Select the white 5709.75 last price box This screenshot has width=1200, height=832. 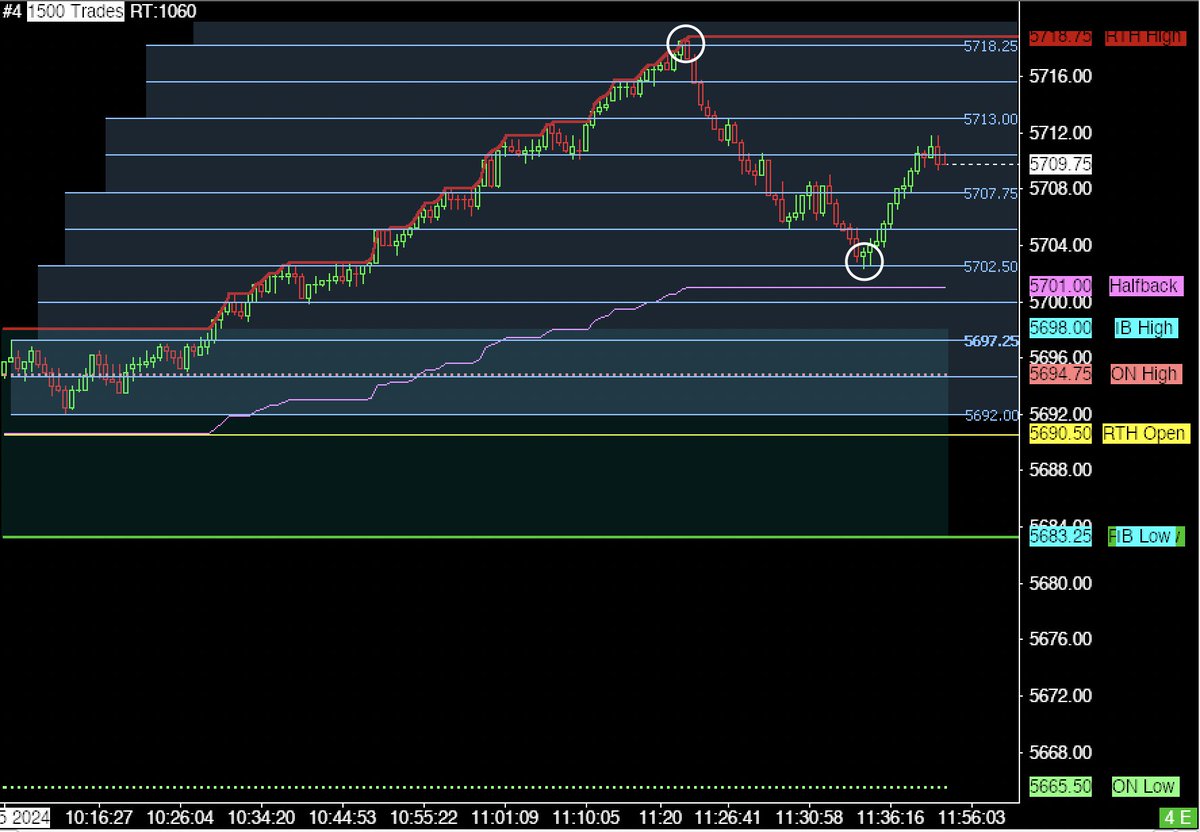pos(1061,164)
